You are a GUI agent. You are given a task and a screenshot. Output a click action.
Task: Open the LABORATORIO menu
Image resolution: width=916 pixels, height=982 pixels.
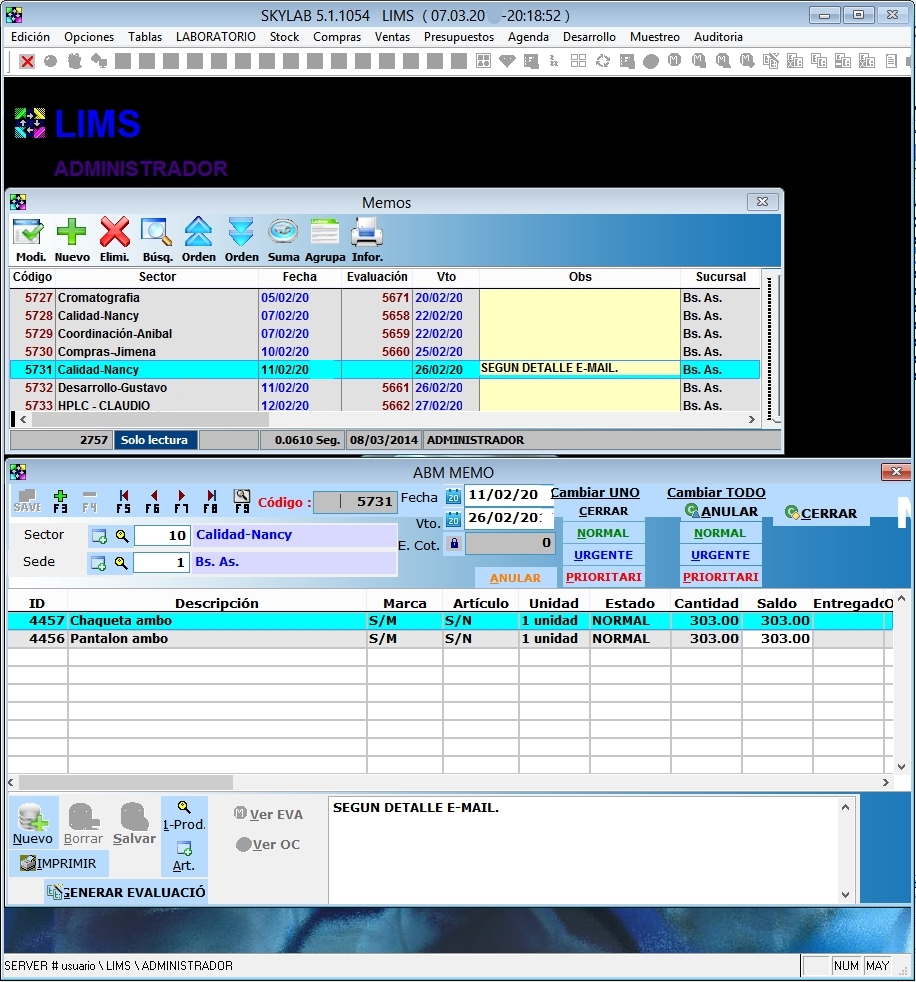[215, 37]
